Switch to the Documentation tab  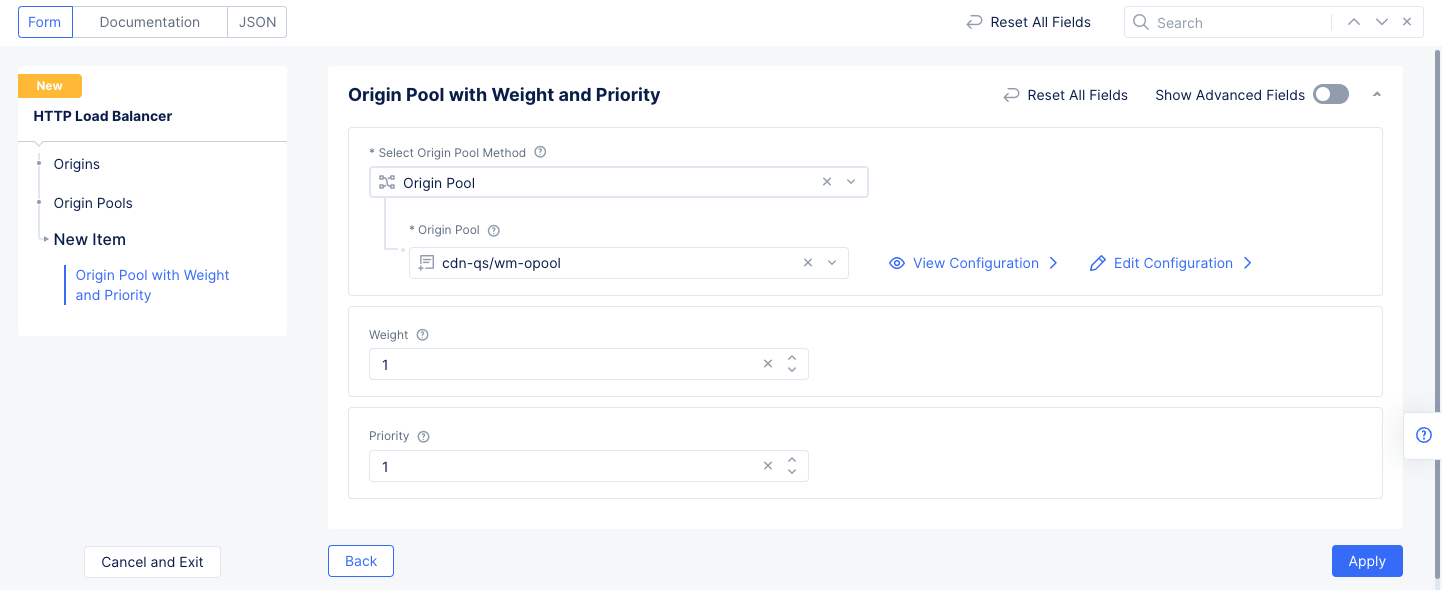pos(150,22)
